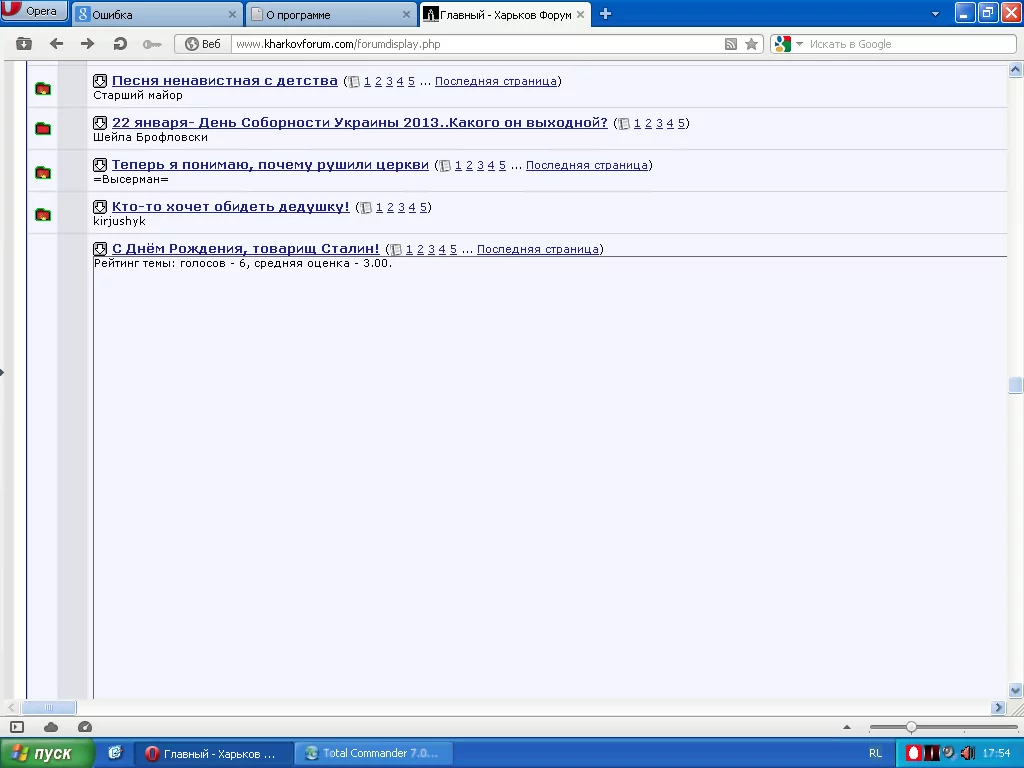Open page 4 of Теперь я понимаю thread
Screen dimensions: 1024x768
pyautogui.click(x=491, y=165)
